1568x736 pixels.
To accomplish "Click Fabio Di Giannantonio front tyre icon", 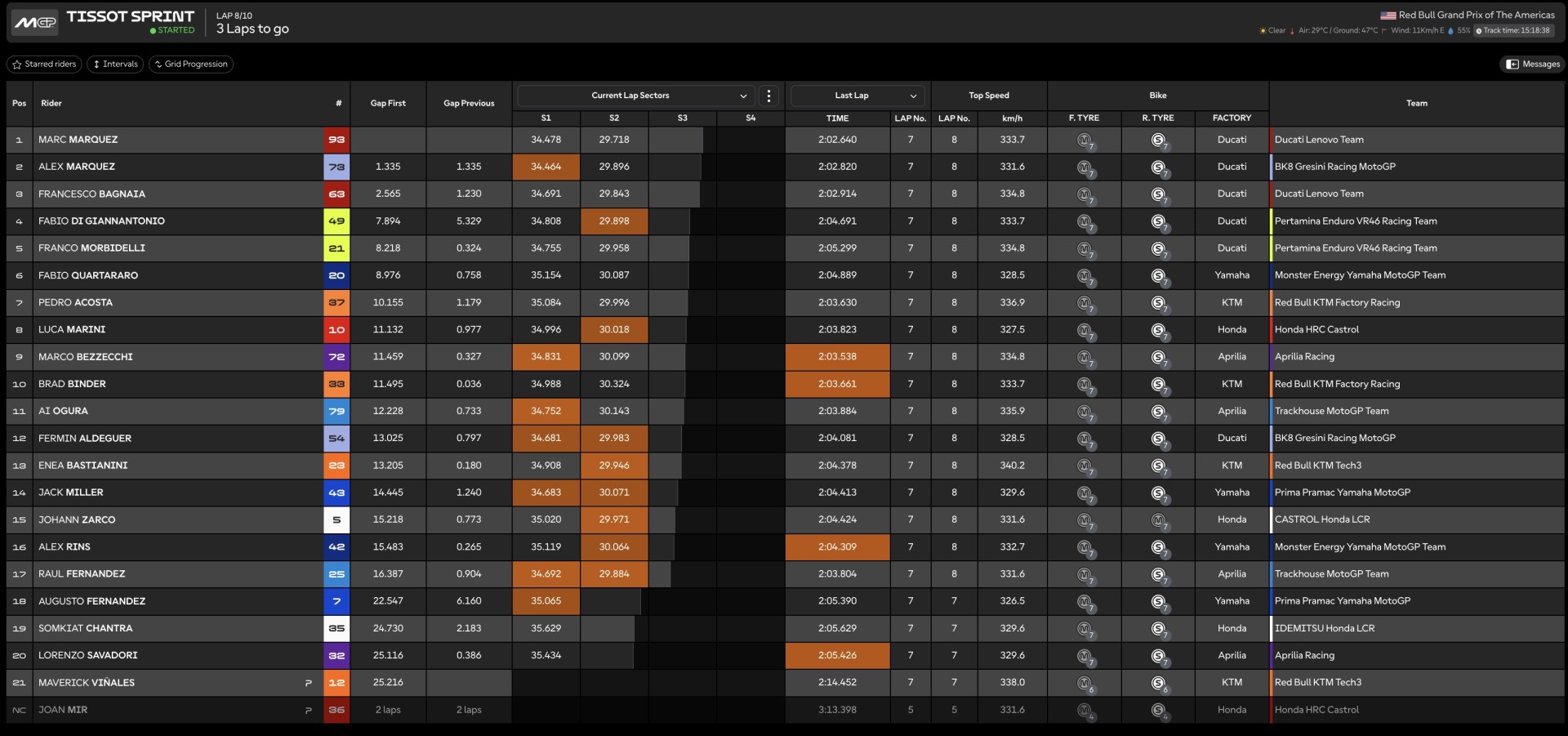I will point(1085,221).
